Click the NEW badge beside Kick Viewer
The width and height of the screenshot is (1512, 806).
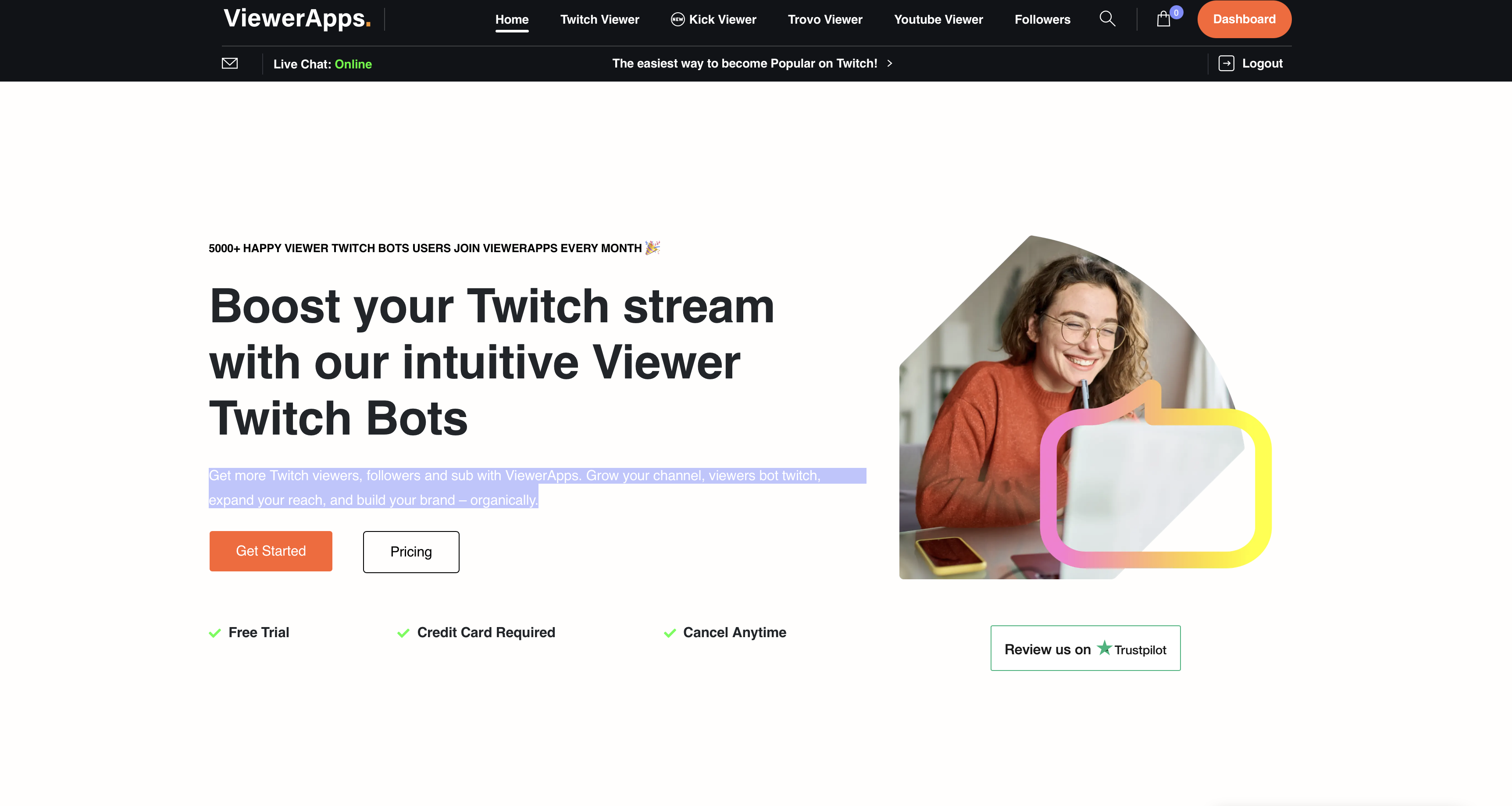pos(678,19)
